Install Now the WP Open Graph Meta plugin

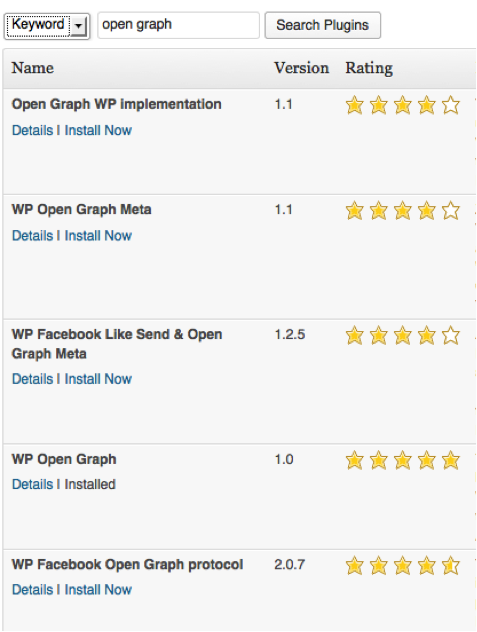point(98,235)
